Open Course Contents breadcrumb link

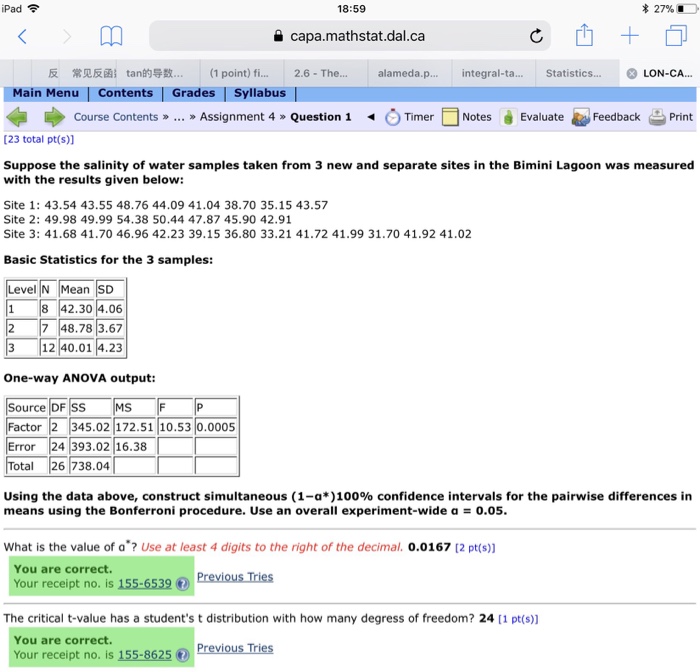(x=116, y=117)
